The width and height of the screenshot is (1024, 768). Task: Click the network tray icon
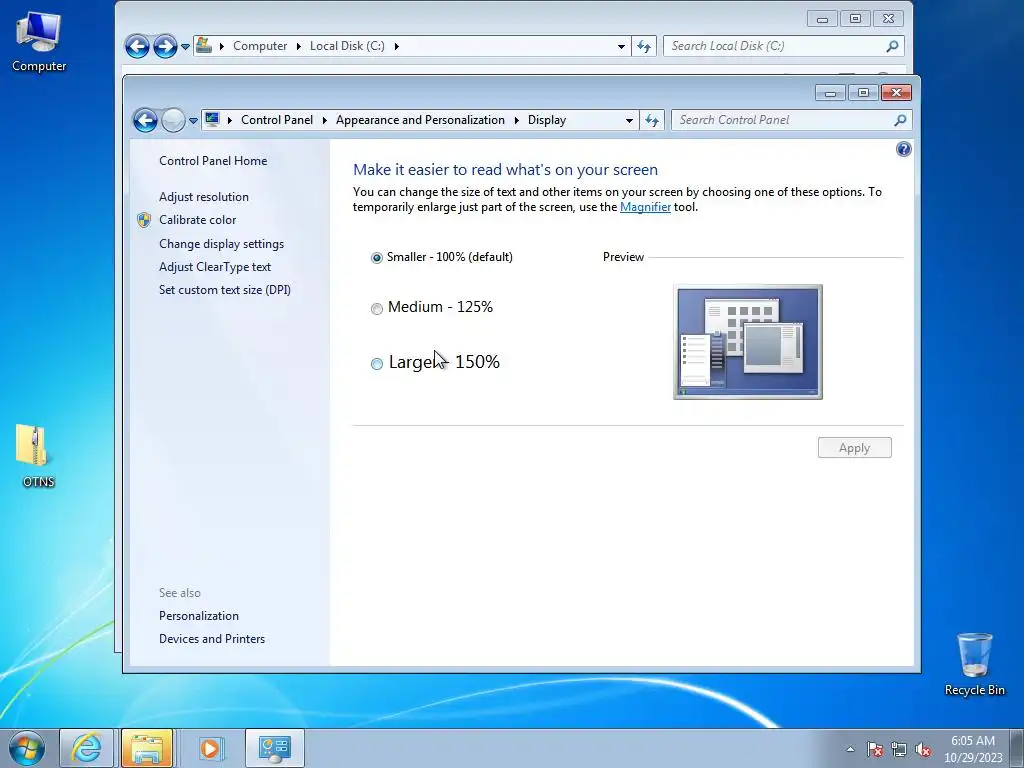[899, 749]
